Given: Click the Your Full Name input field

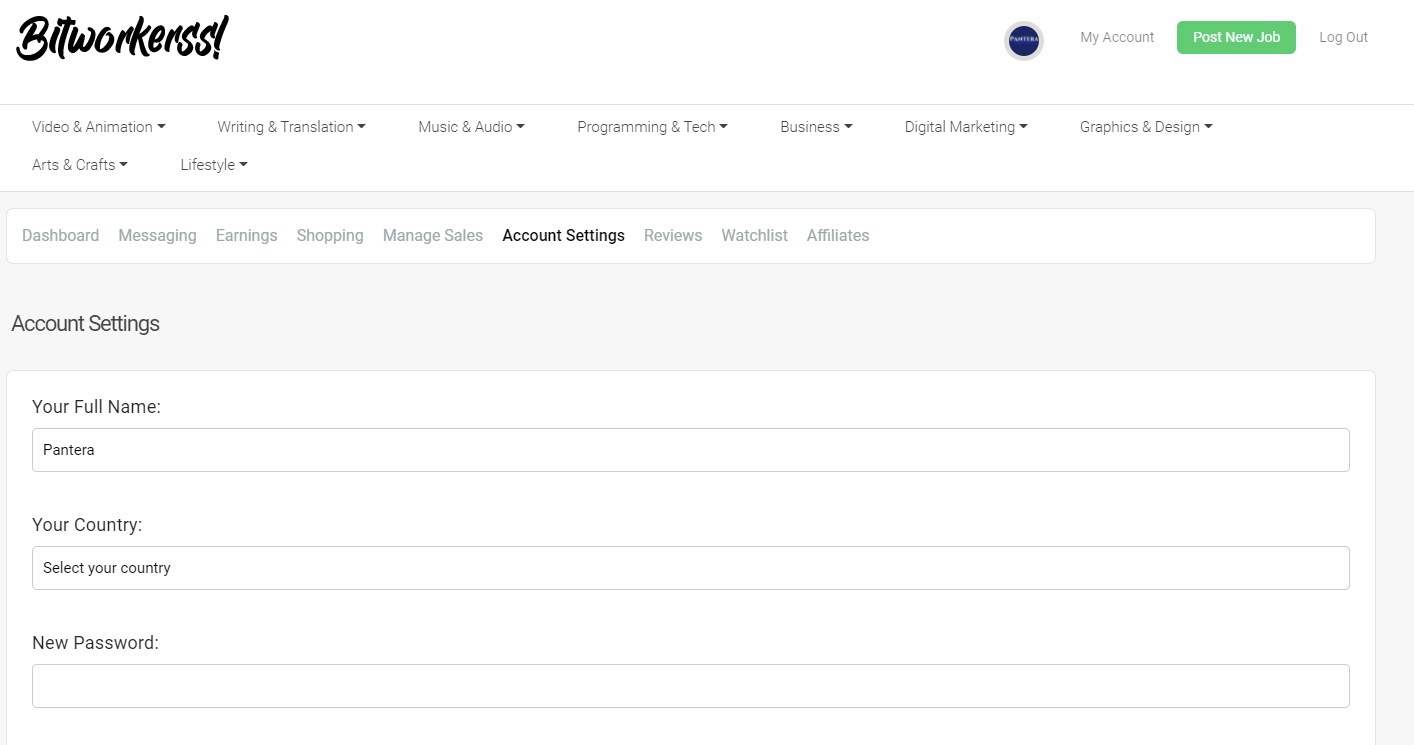Looking at the screenshot, I should tap(691, 450).
